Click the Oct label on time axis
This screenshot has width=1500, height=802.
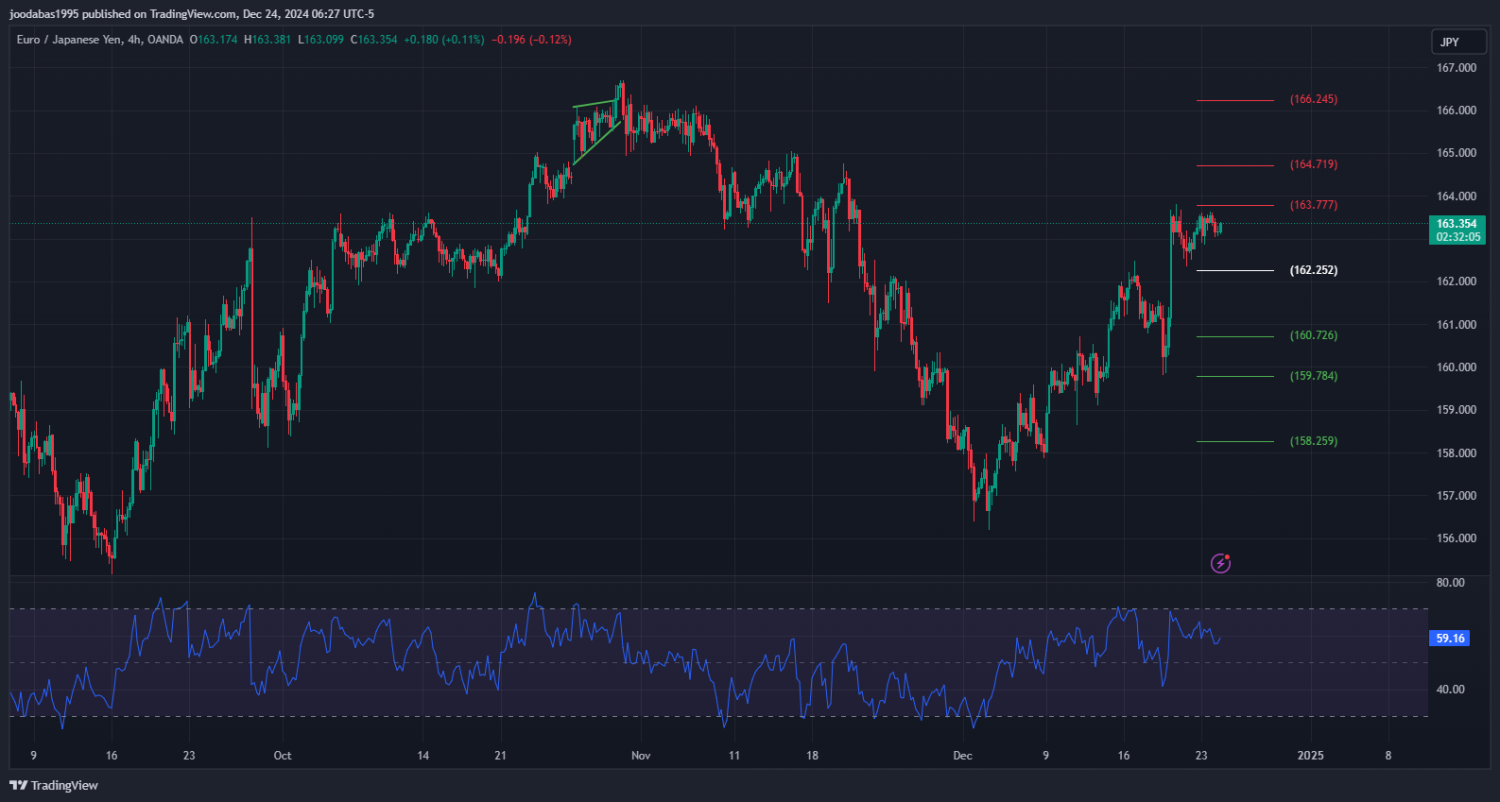[x=282, y=756]
